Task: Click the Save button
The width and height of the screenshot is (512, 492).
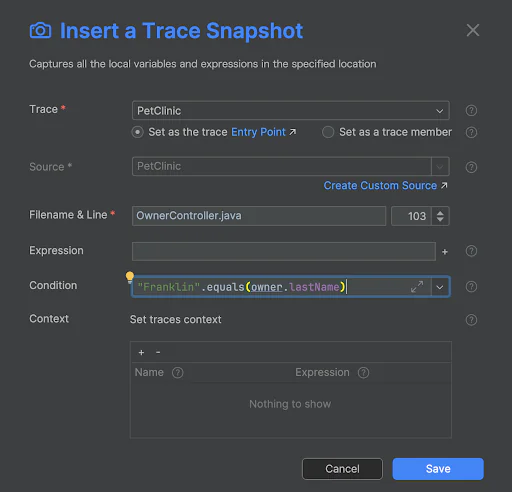Action: click(438, 469)
